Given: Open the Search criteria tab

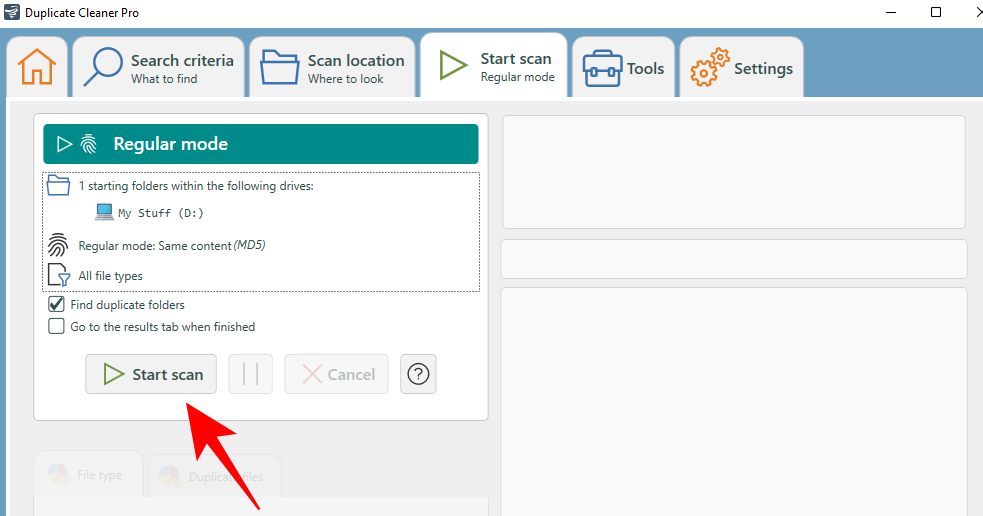Looking at the screenshot, I should pyautogui.click(x=159, y=68).
